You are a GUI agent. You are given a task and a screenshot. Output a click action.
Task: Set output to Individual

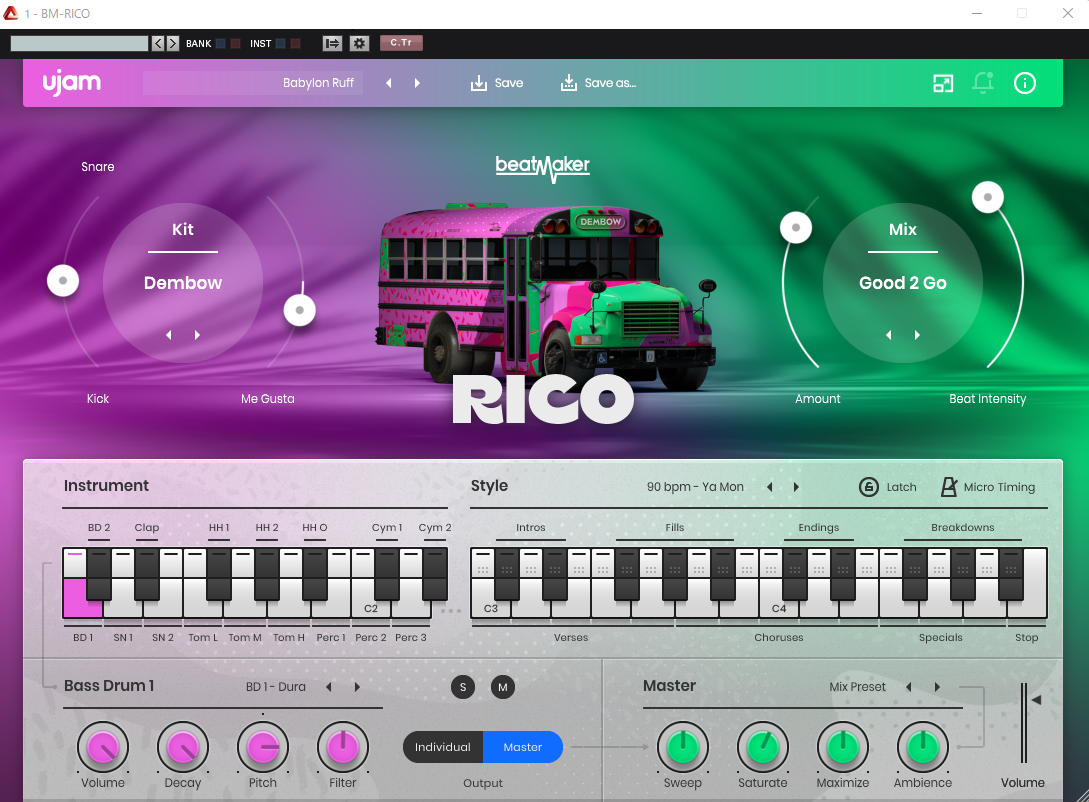point(442,747)
